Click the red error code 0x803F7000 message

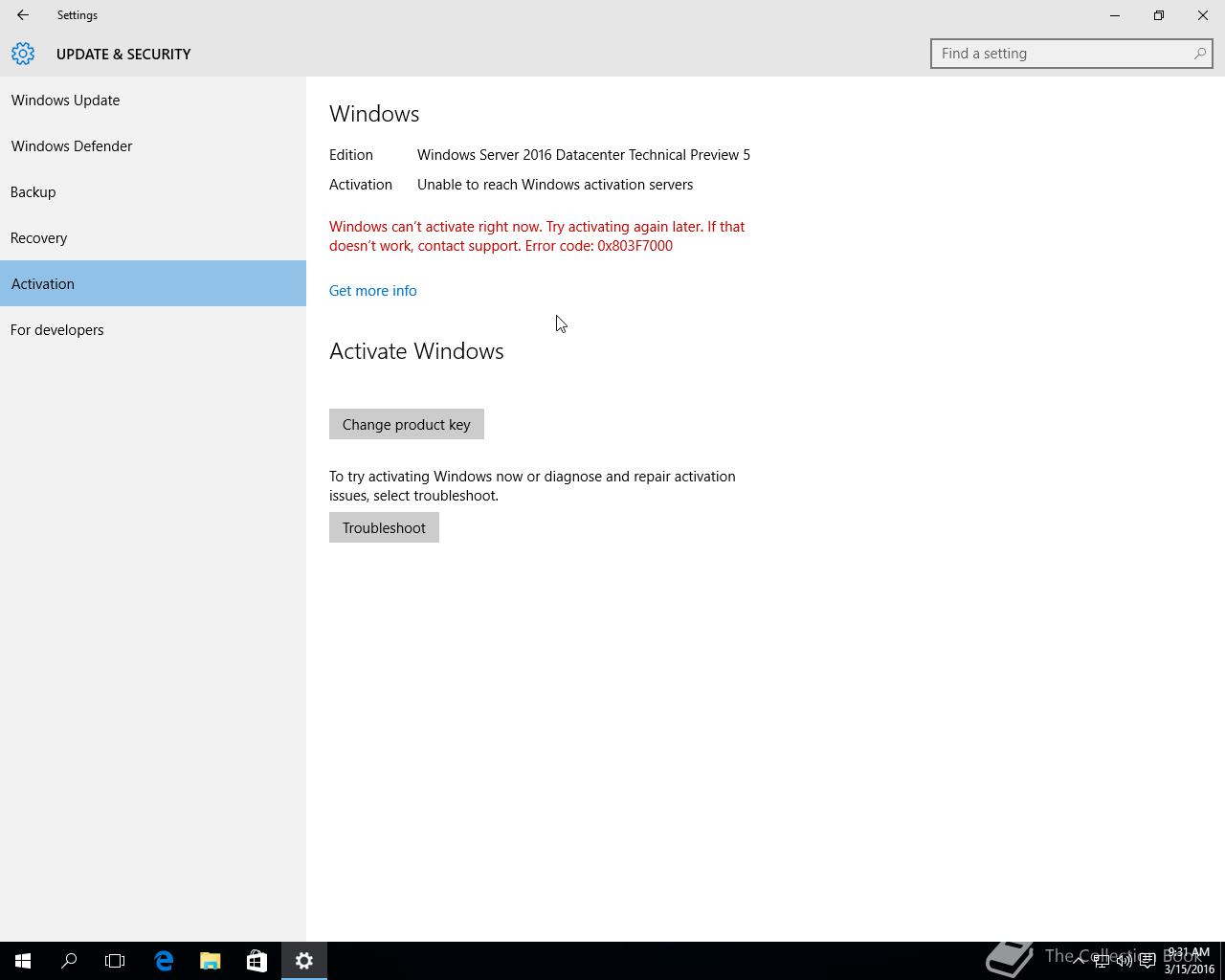[x=537, y=236]
